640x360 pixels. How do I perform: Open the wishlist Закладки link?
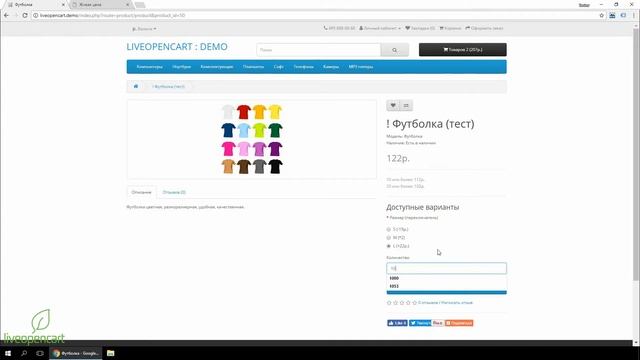[x=420, y=28]
